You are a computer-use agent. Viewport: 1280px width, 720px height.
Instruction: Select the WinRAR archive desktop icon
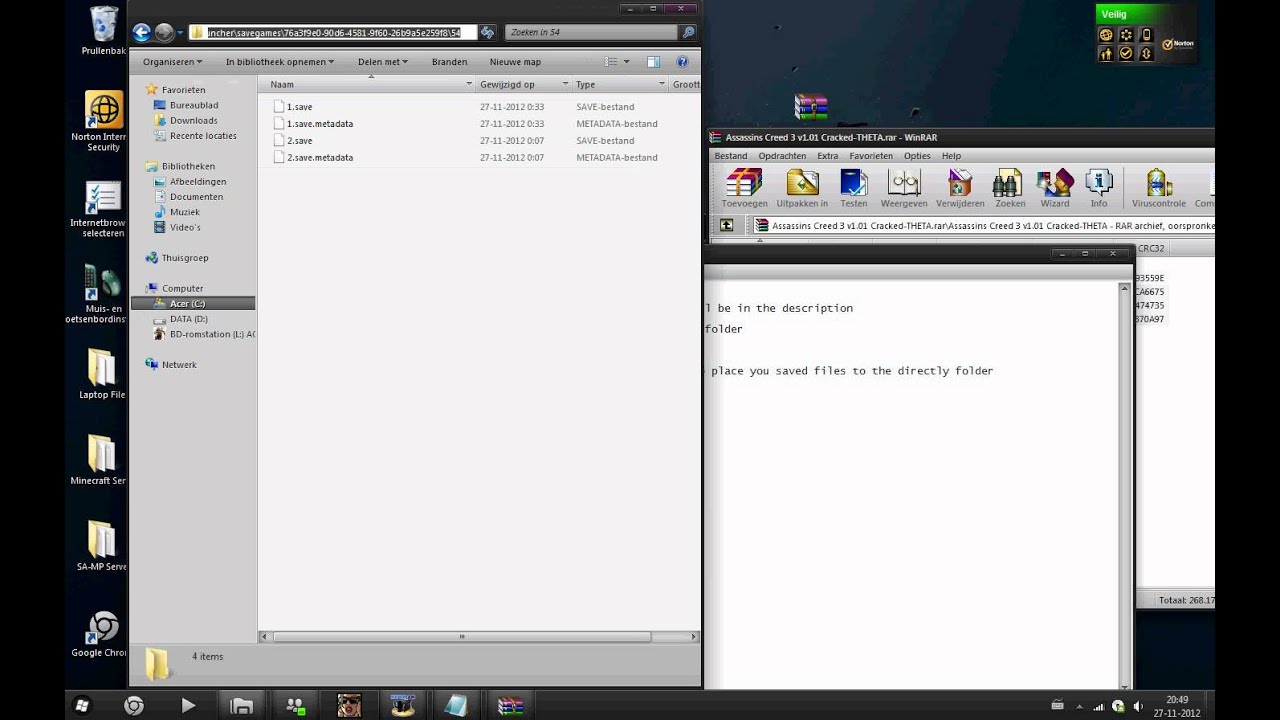coord(811,107)
